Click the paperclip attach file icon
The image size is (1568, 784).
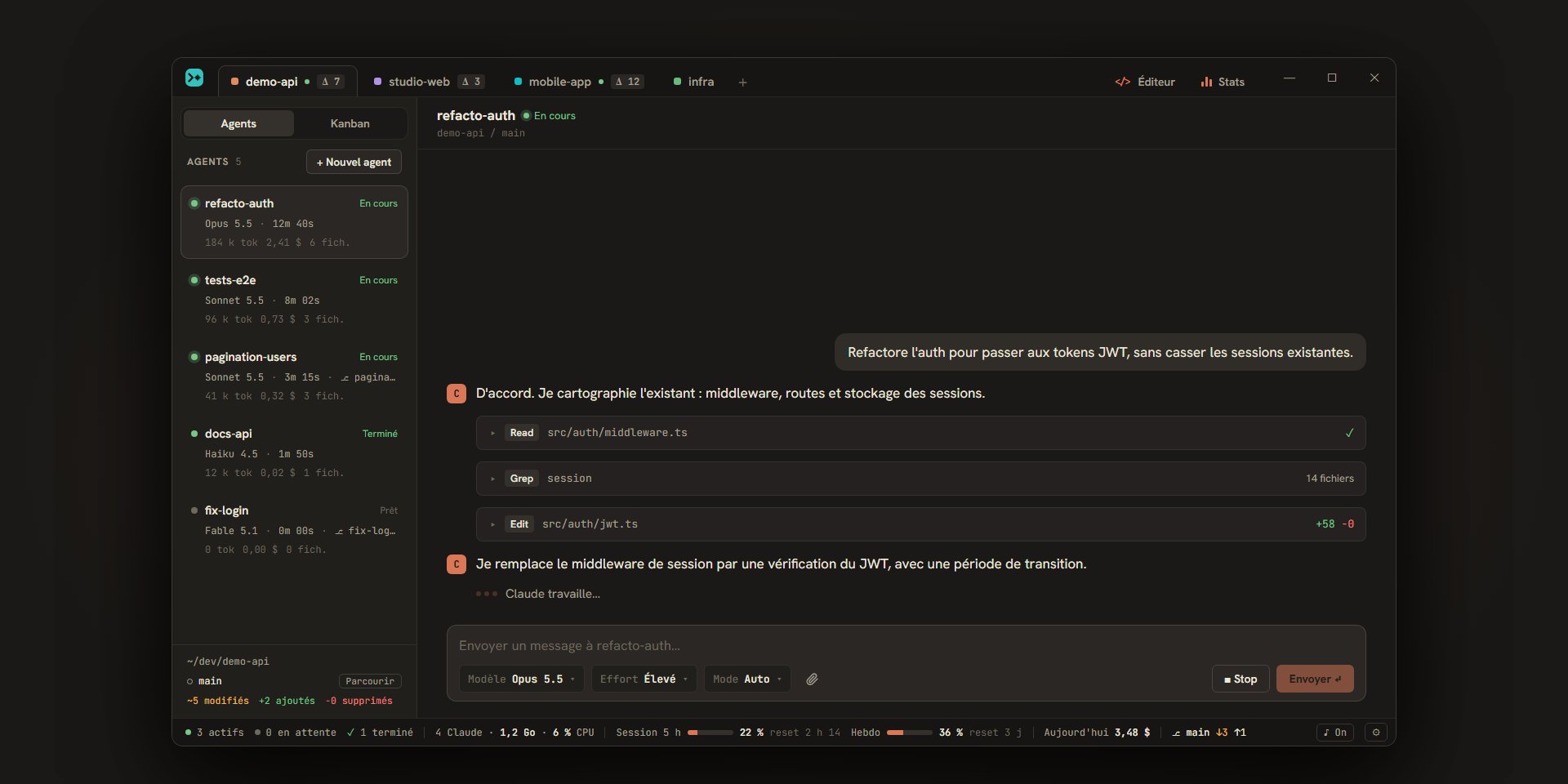pos(812,679)
